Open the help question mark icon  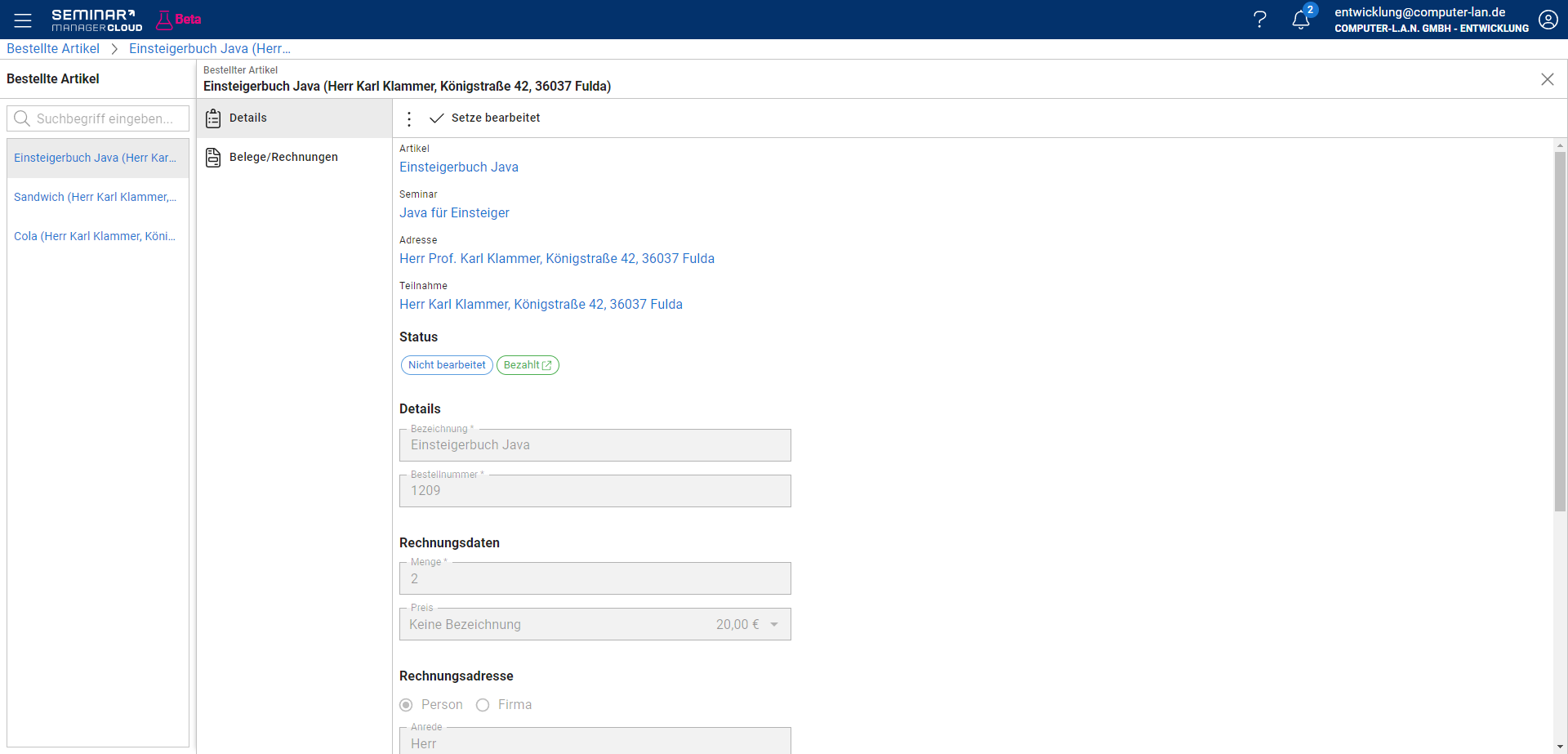click(1260, 20)
